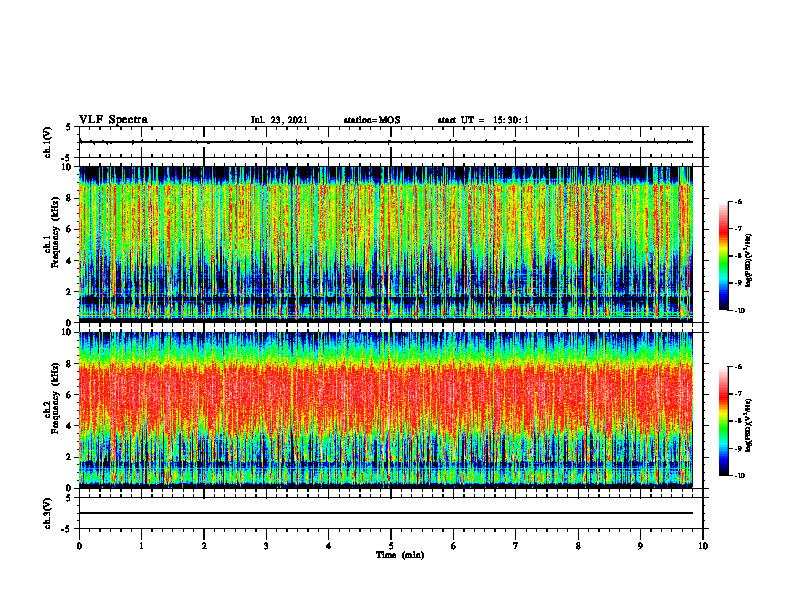792x612 pixels.
Task: Click the 'VLF Spectra' title text
Action: click(113, 120)
